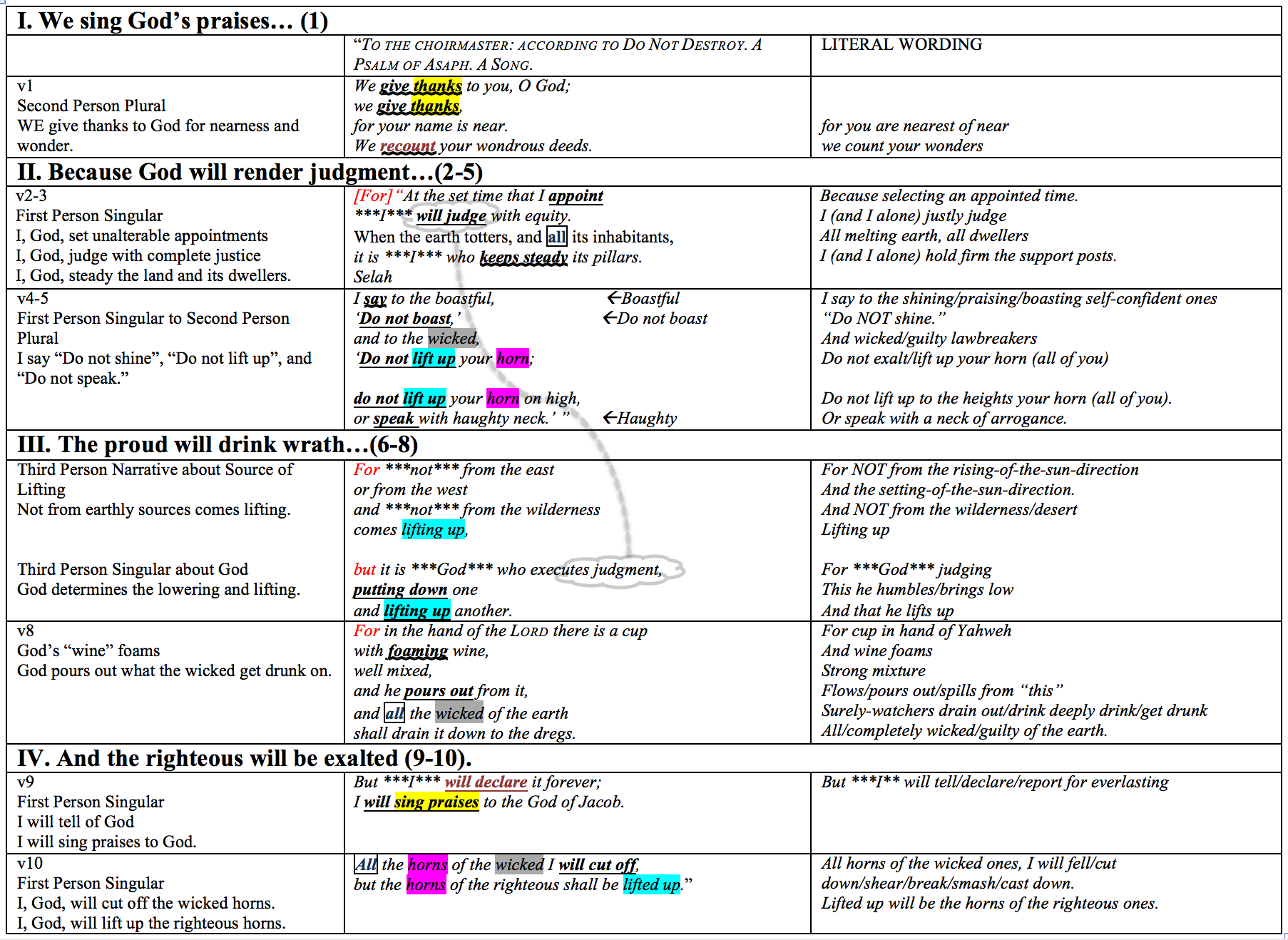The image size is (1288, 940).
Task: Click gray highlighted 'wicked' in 'and to the wicked'
Action: coord(452,338)
